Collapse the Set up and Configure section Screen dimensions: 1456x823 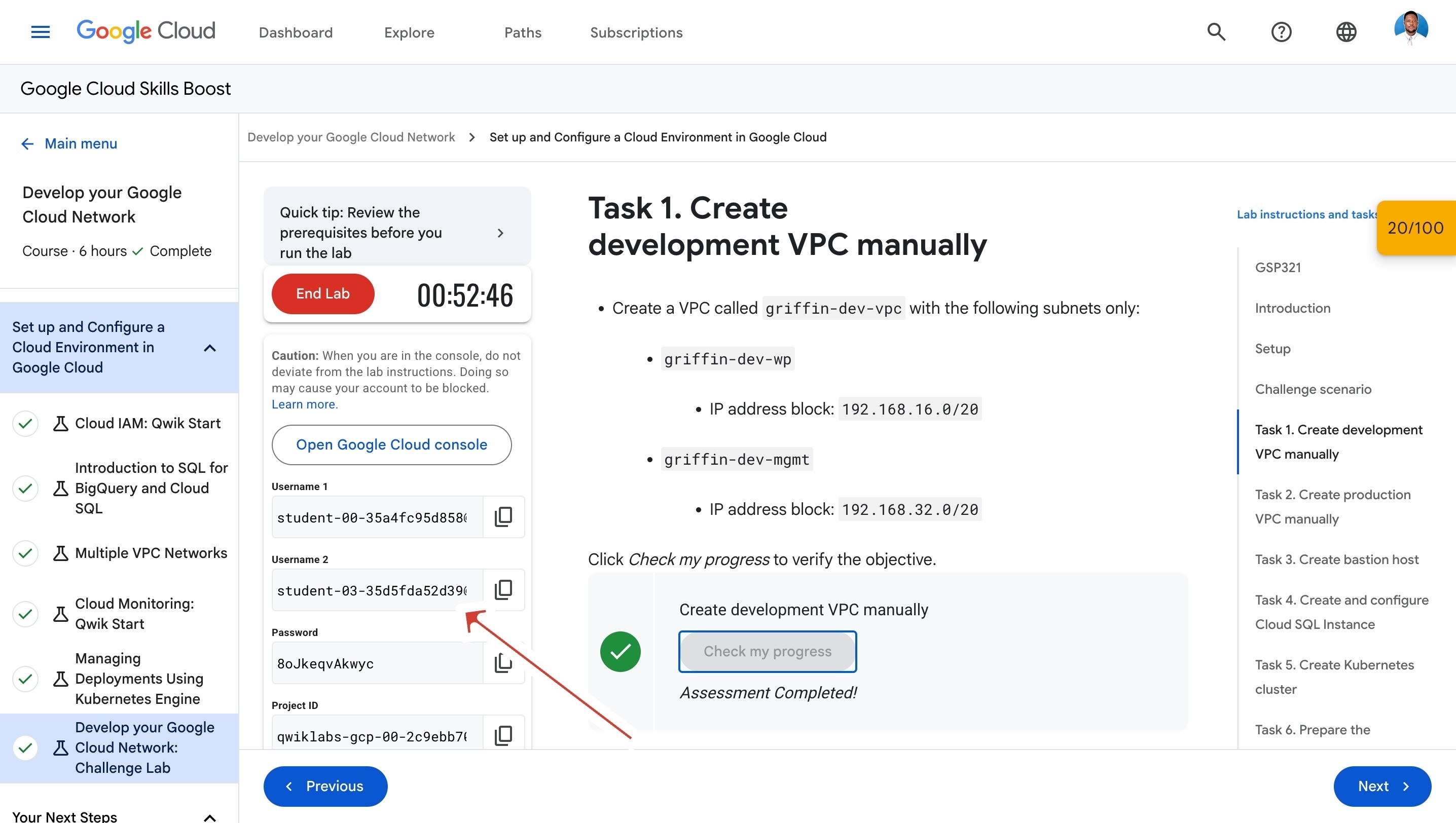pos(210,348)
